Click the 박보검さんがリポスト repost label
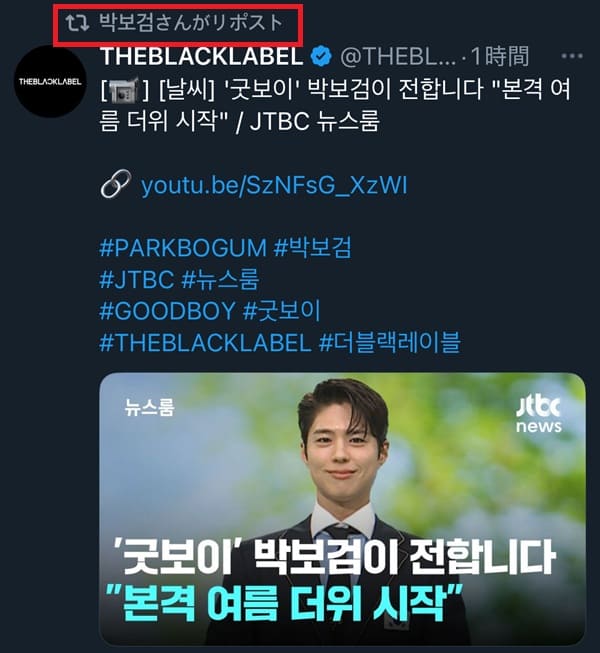 pyautogui.click(x=191, y=23)
